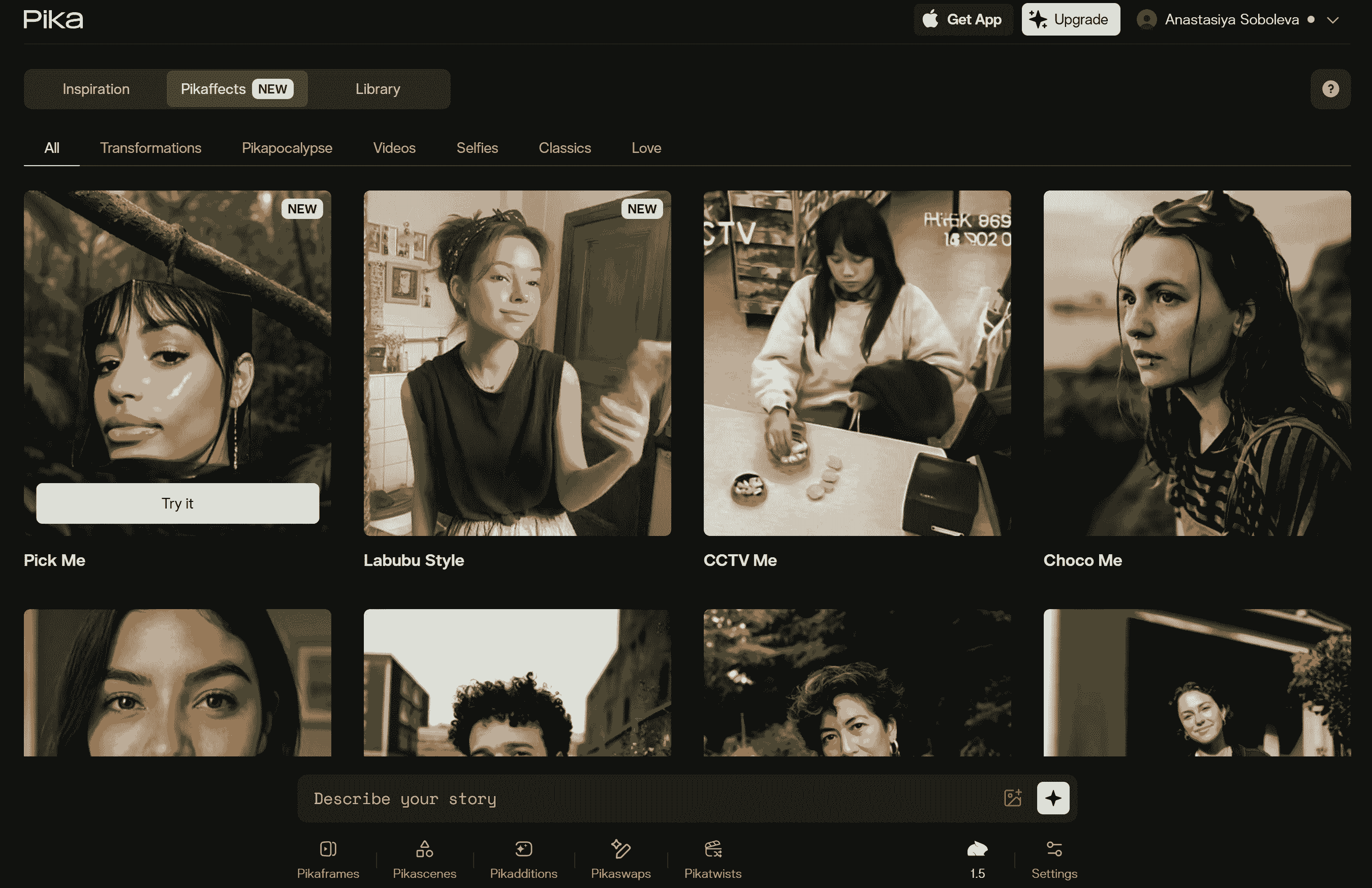Open the model version 1.5 selector

(977, 859)
